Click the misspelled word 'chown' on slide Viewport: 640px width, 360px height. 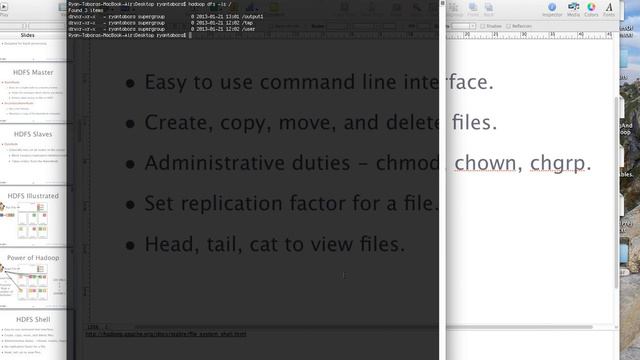(x=485, y=163)
